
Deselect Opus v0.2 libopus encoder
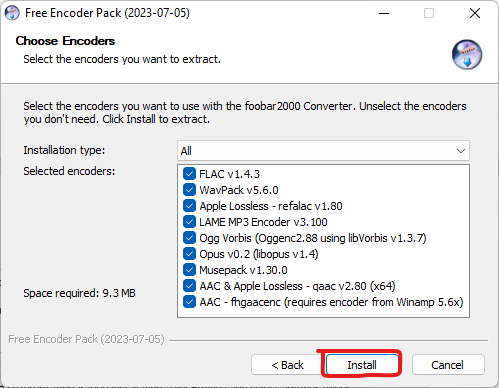189,254
